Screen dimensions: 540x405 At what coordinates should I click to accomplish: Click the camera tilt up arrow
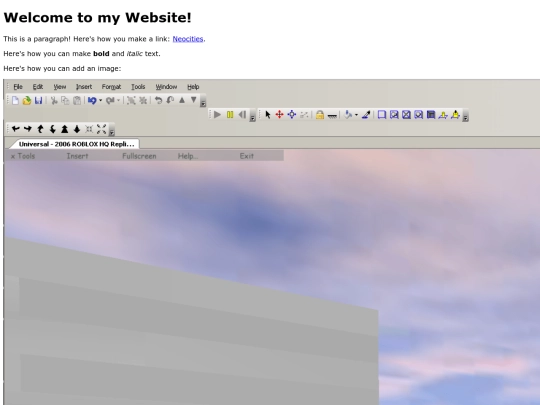point(40,129)
